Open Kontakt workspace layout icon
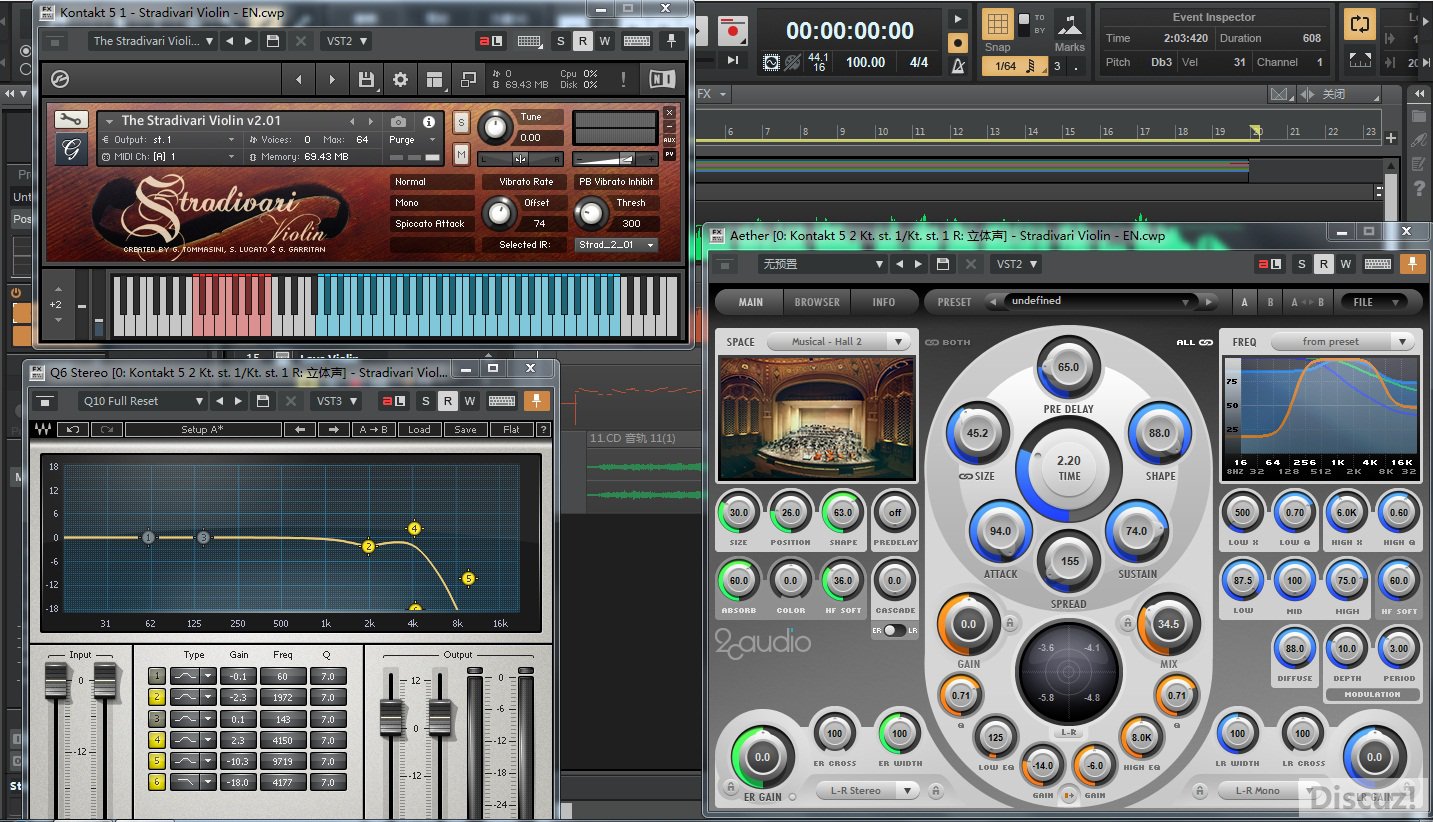This screenshot has height=822, width=1433. pyautogui.click(x=433, y=80)
